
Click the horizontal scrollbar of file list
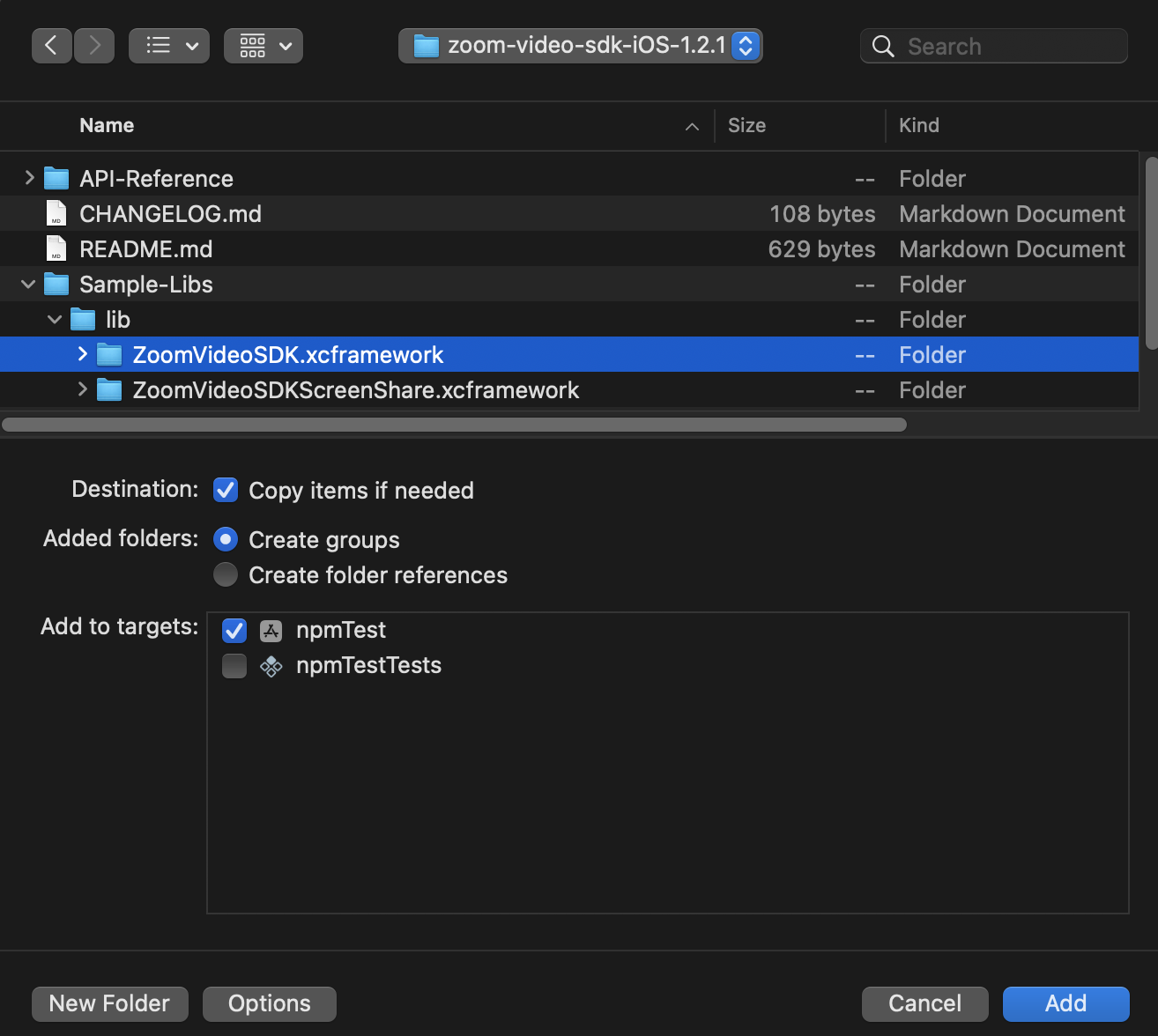[x=455, y=425]
